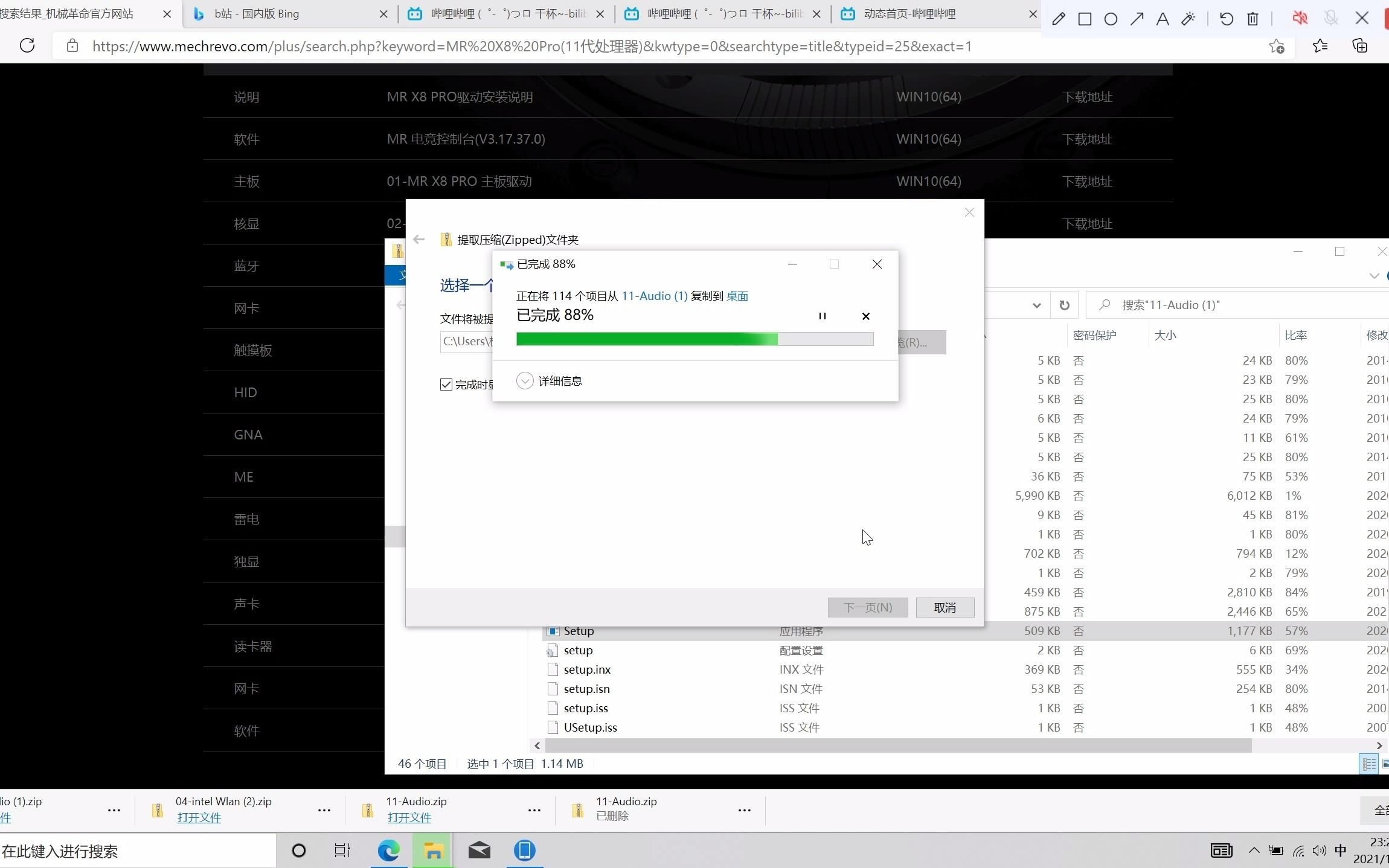Toggle 完成时显示 checkbox in extract wizard
Viewport: 1389px width, 868px height.
pos(446,385)
